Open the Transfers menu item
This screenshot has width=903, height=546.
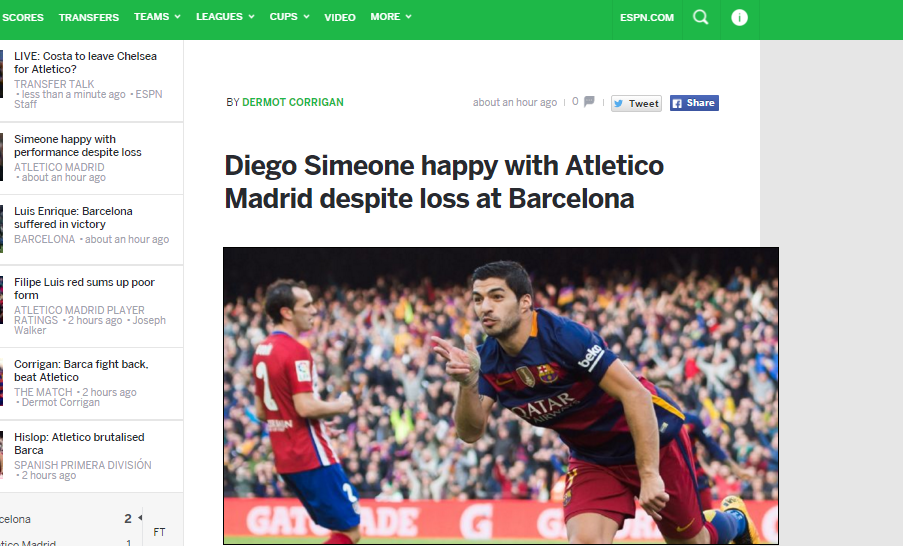pos(89,17)
